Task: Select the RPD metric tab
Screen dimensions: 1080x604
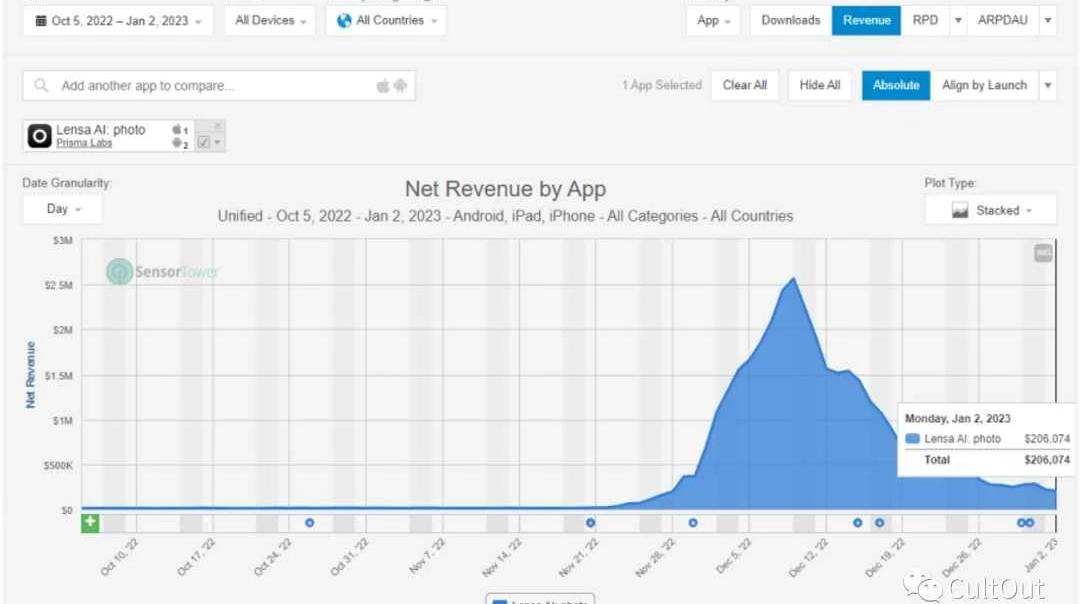Action: coord(925,20)
